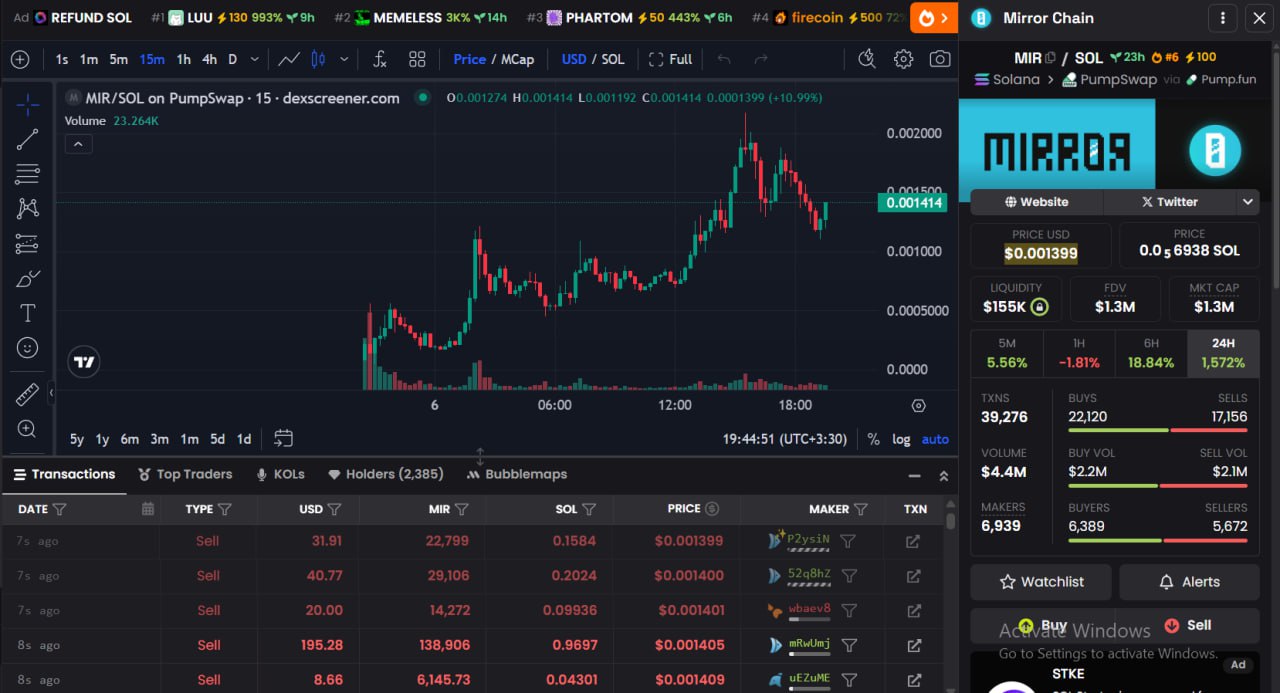The height and width of the screenshot is (693, 1280).
Task: Open the Mirror Chain Twitter link
Action: tap(1169, 202)
